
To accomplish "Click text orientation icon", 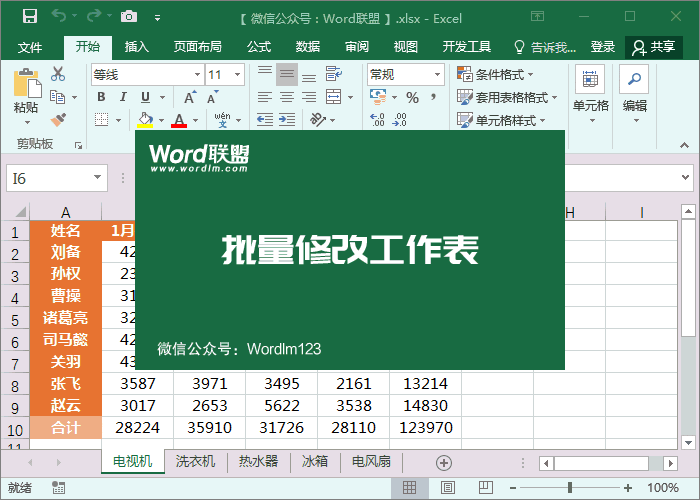I will 318,120.
